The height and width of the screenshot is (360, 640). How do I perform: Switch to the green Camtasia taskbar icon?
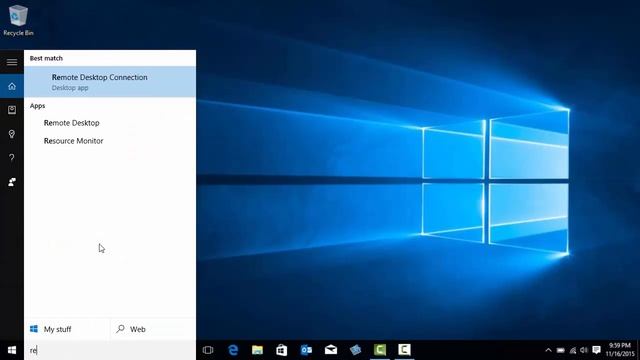point(380,350)
